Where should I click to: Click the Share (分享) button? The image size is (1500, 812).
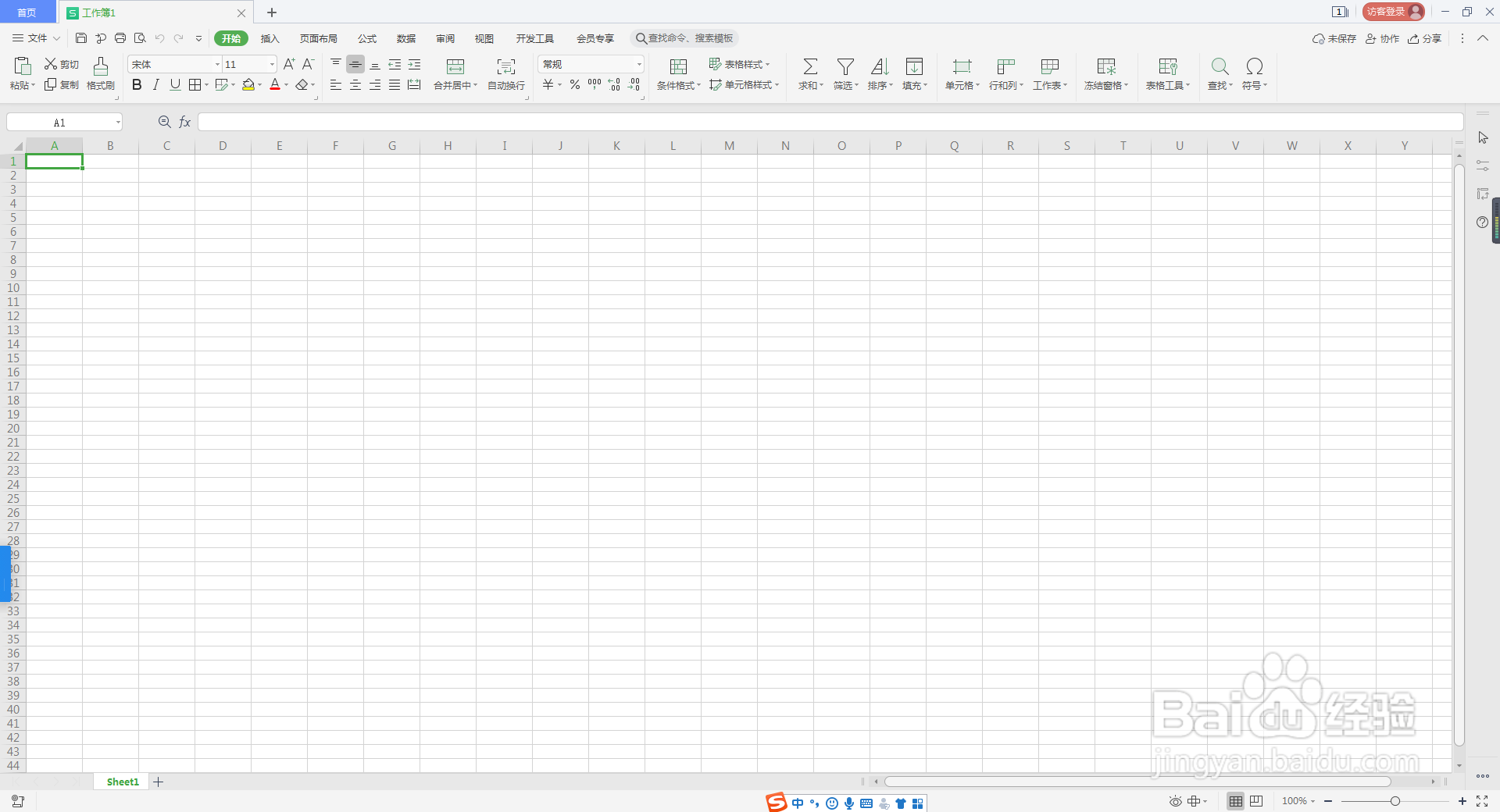tap(1425, 38)
